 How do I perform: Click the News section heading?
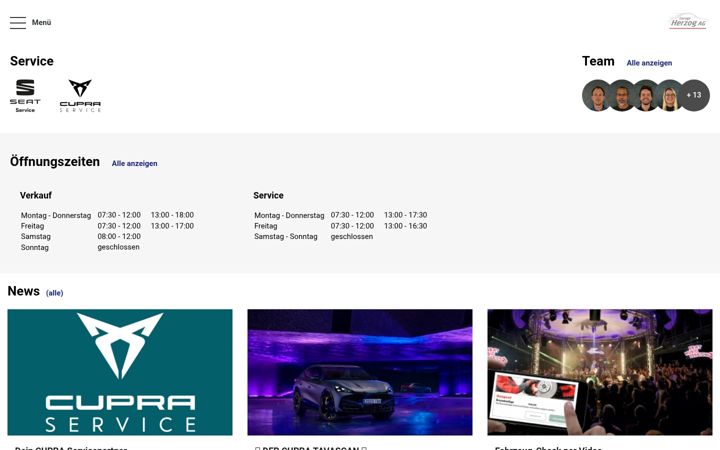pyautogui.click(x=23, y=291)
